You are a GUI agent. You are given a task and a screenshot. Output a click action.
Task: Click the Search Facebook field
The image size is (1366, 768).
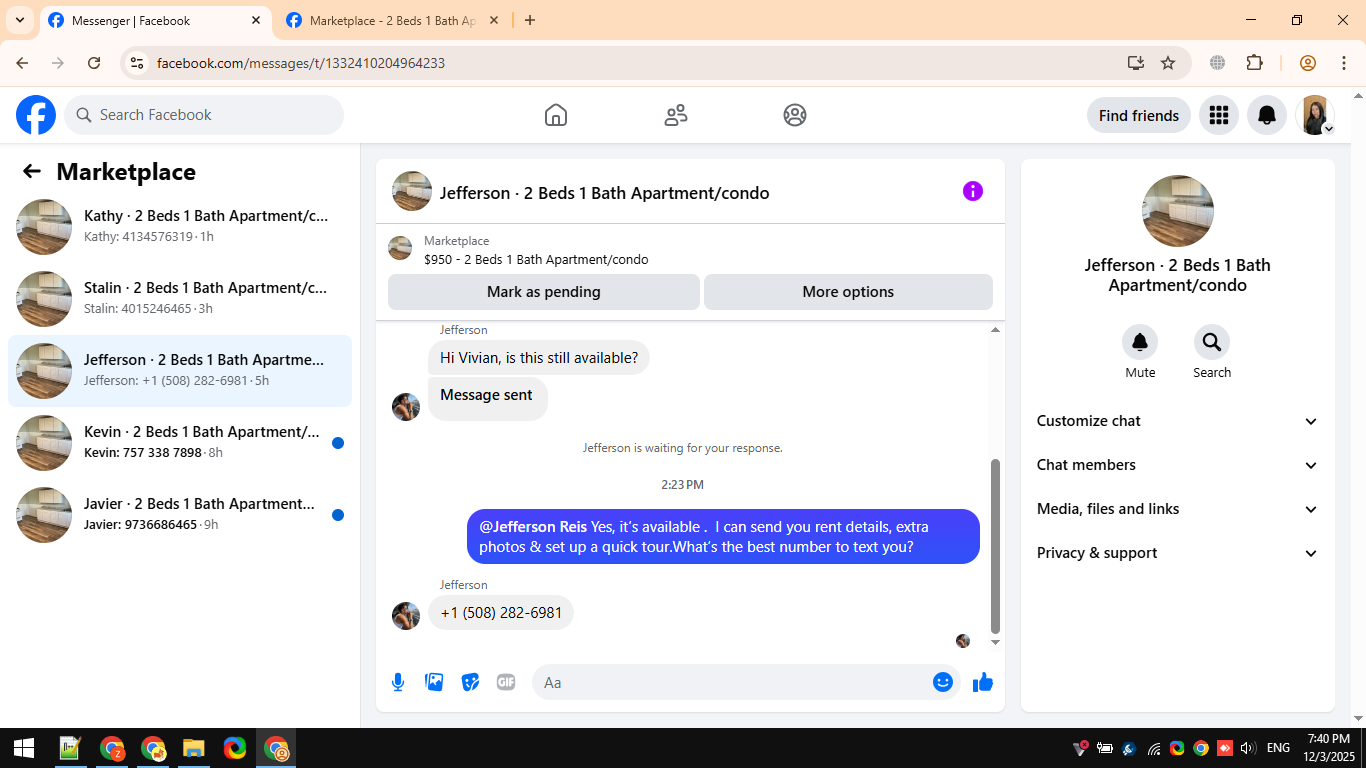[x=204, y=115]
